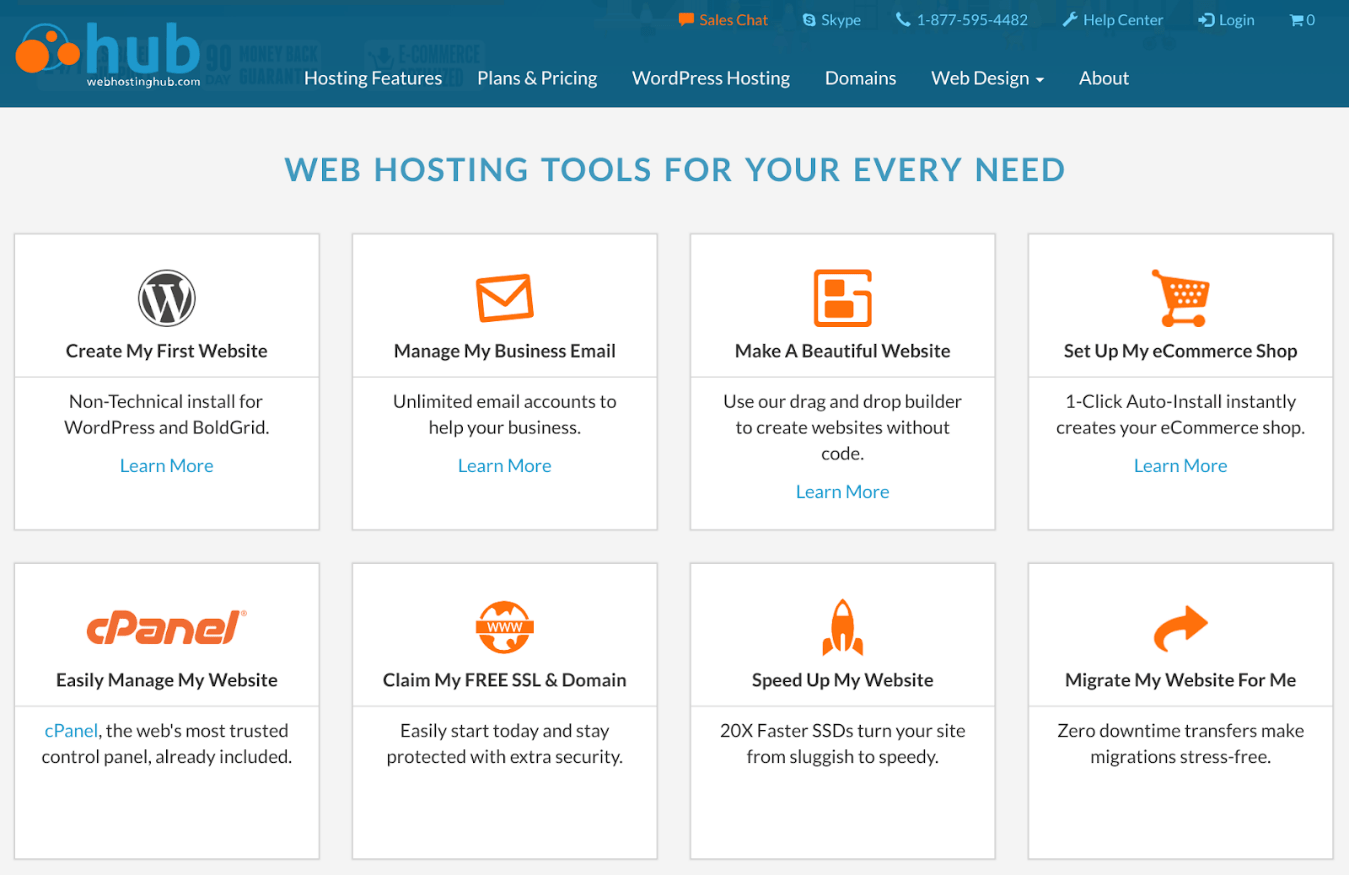Click 'Unlimited email accounts to help your business' text

(505, 415)
